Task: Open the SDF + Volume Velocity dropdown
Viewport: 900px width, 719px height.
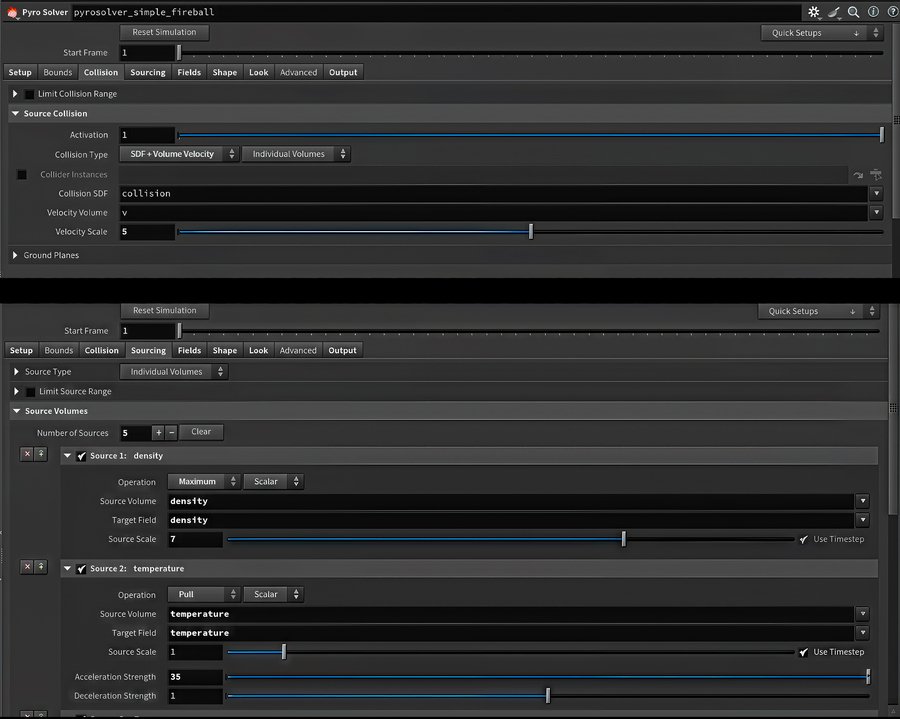Action: (179, 154)
